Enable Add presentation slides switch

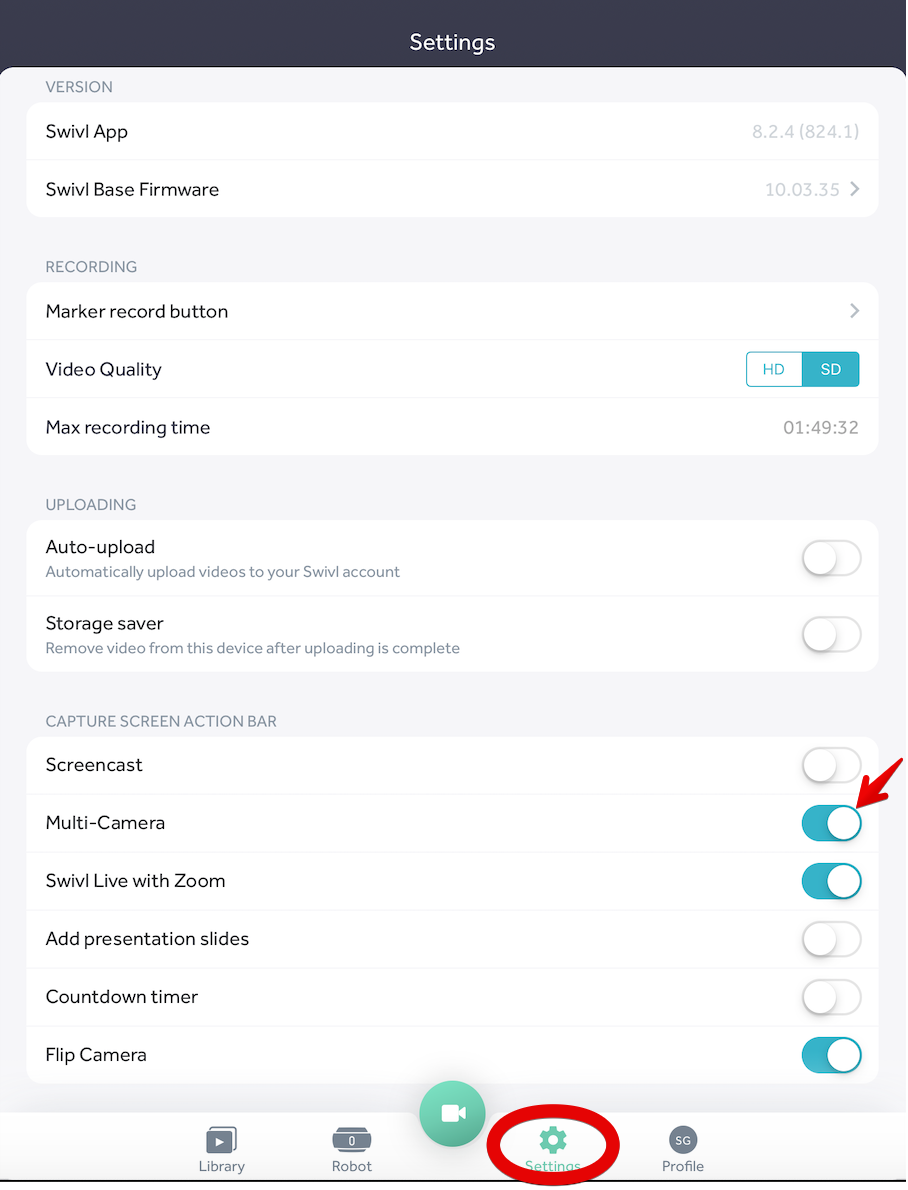[x=831, y=939]
